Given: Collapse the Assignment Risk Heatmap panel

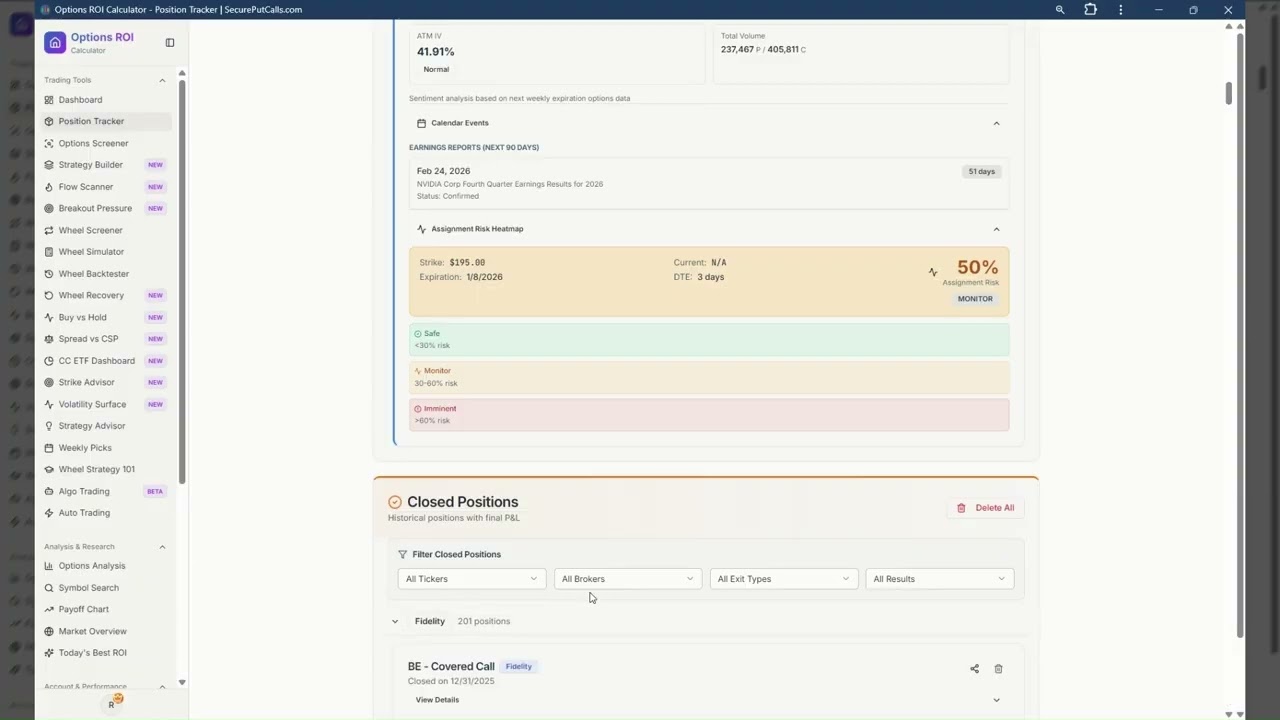Looking at the screenshot, I should tap(996, 229).
